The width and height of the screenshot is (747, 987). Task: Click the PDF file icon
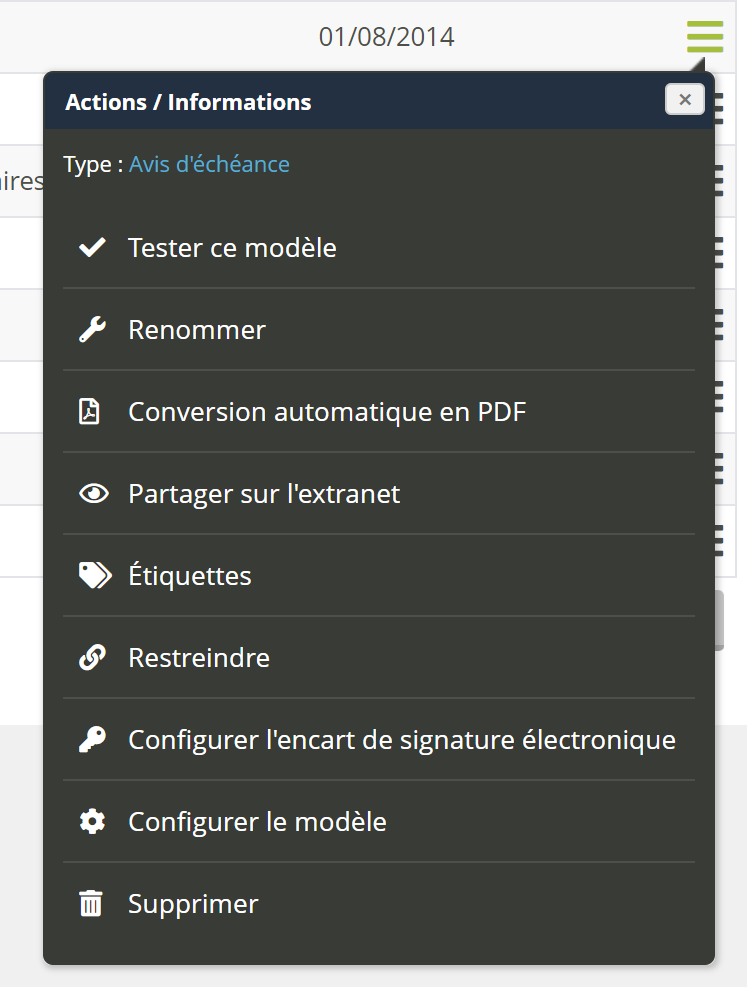(91, 412)
